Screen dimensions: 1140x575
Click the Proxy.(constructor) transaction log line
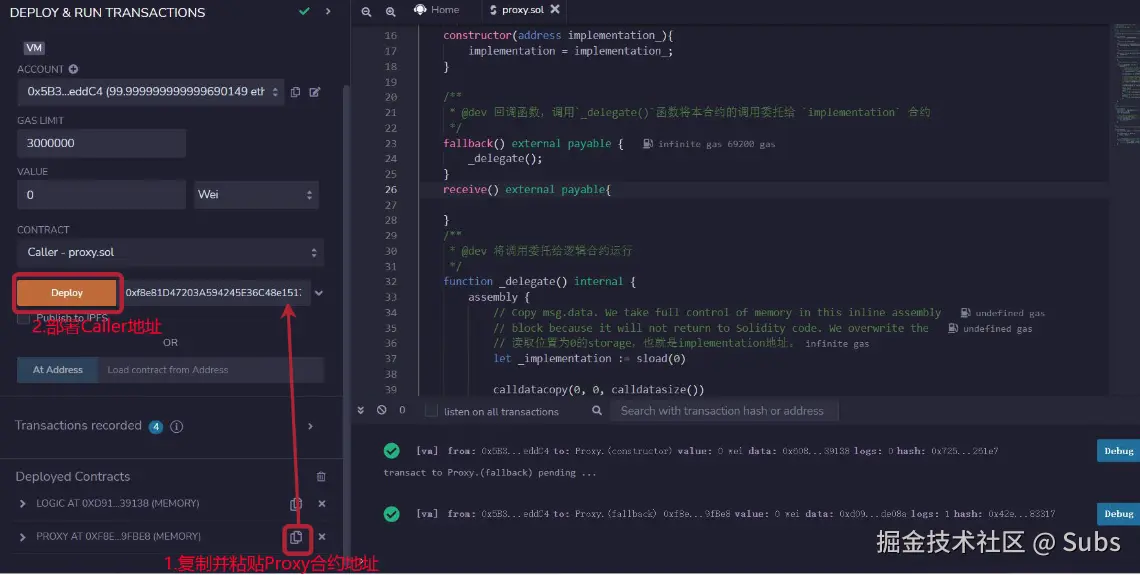(x=707, y=451)
